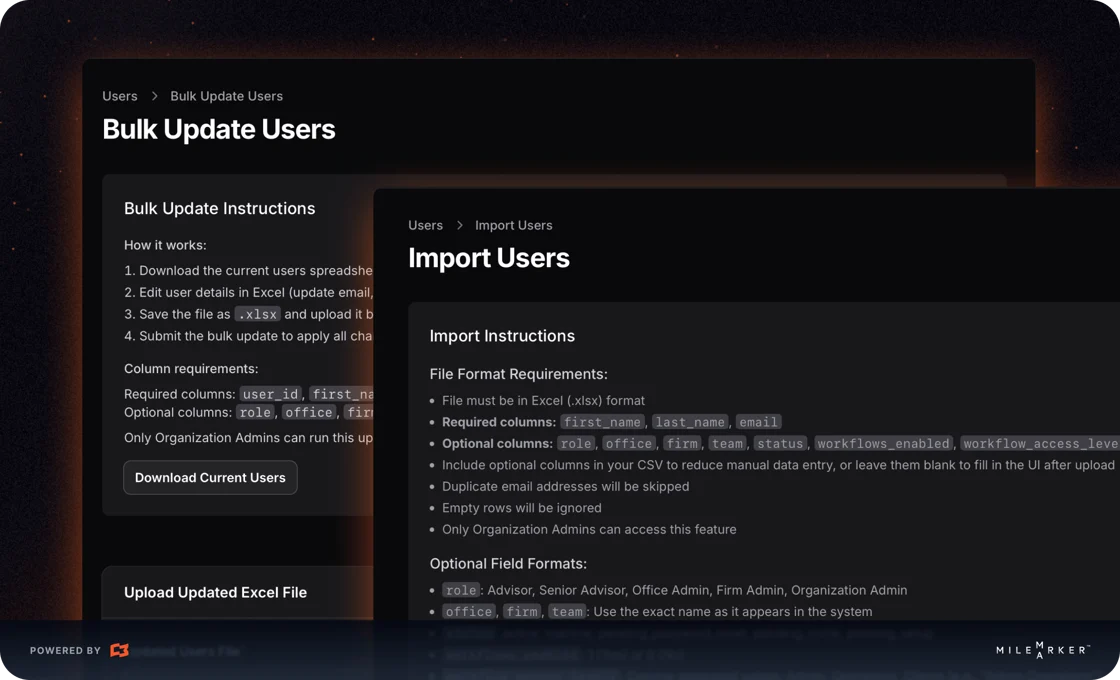
Task: Click the File Format Requirements subheading
Action: pos(519,374)
